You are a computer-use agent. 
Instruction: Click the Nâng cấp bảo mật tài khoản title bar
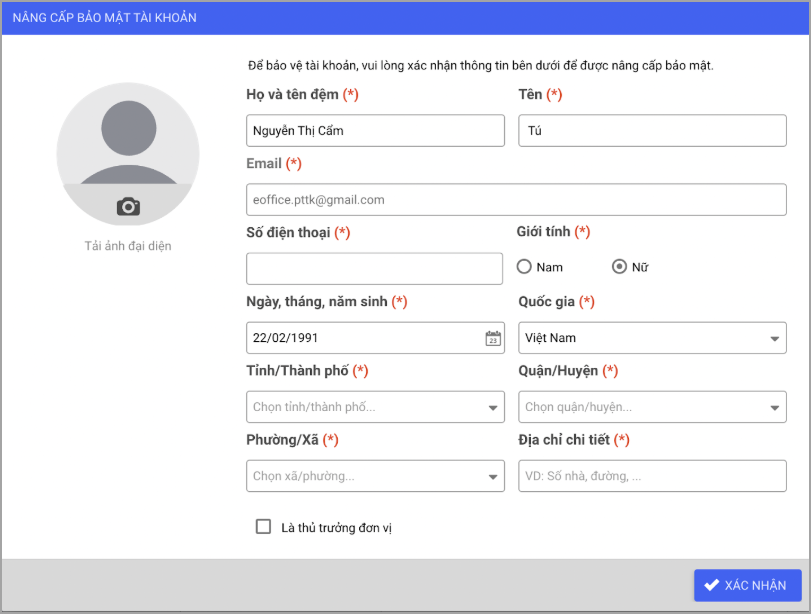click(405, 17)
